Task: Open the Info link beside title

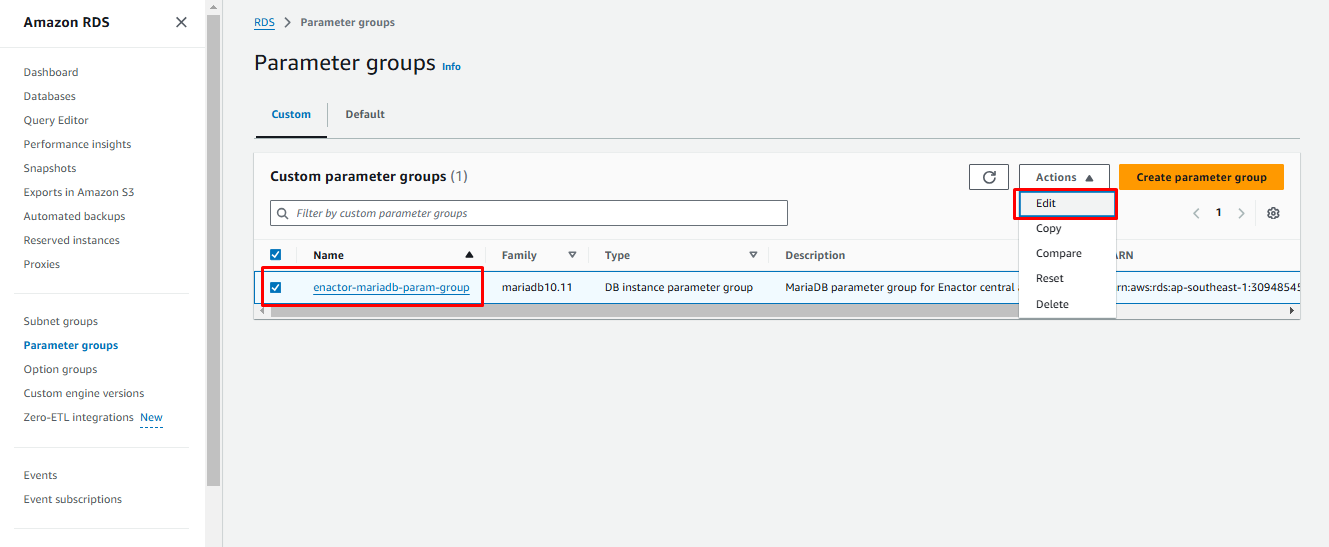Action: pos(451,67)
